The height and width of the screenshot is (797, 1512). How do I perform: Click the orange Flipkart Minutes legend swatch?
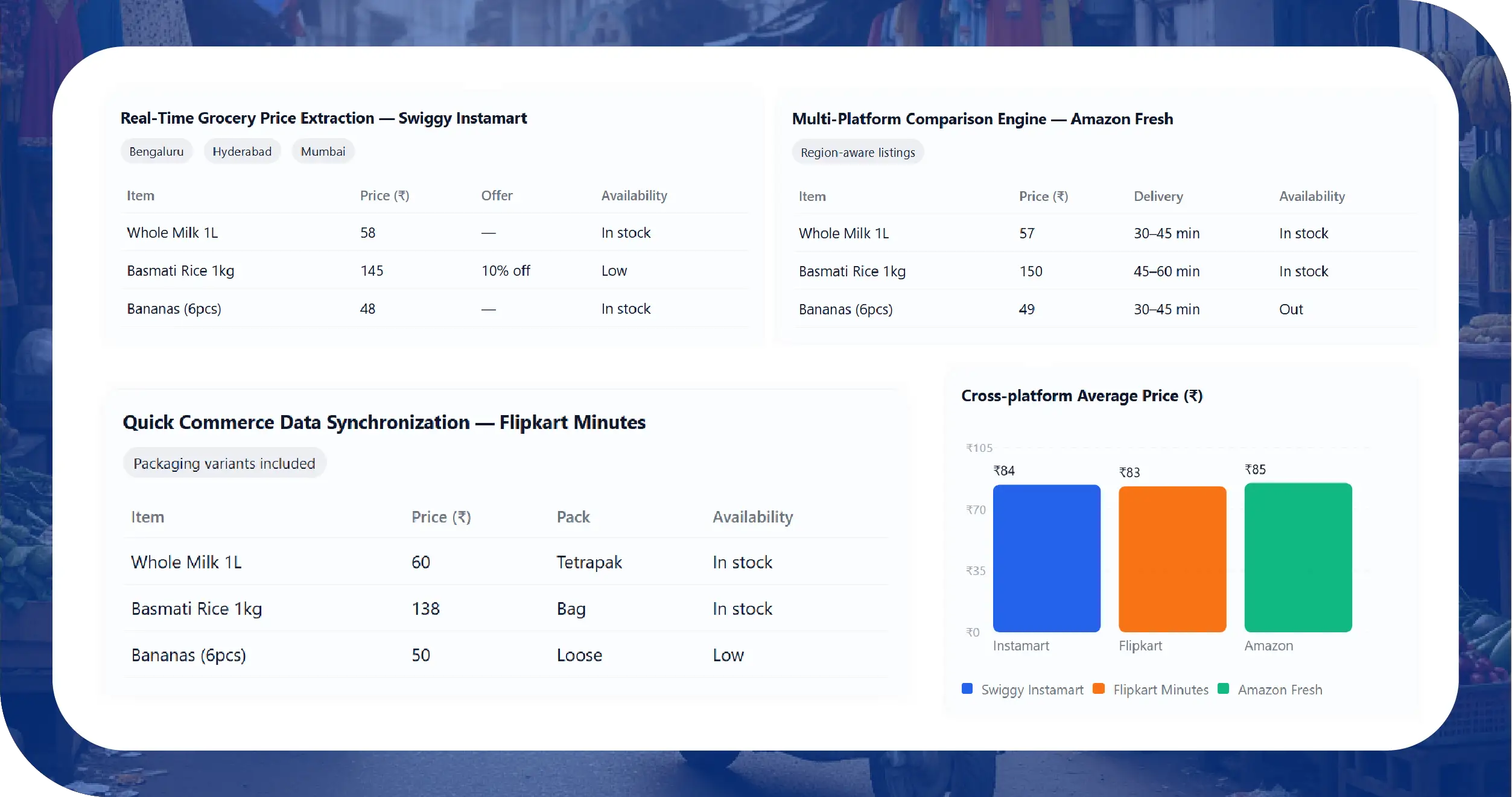(x=1099, y=688)
